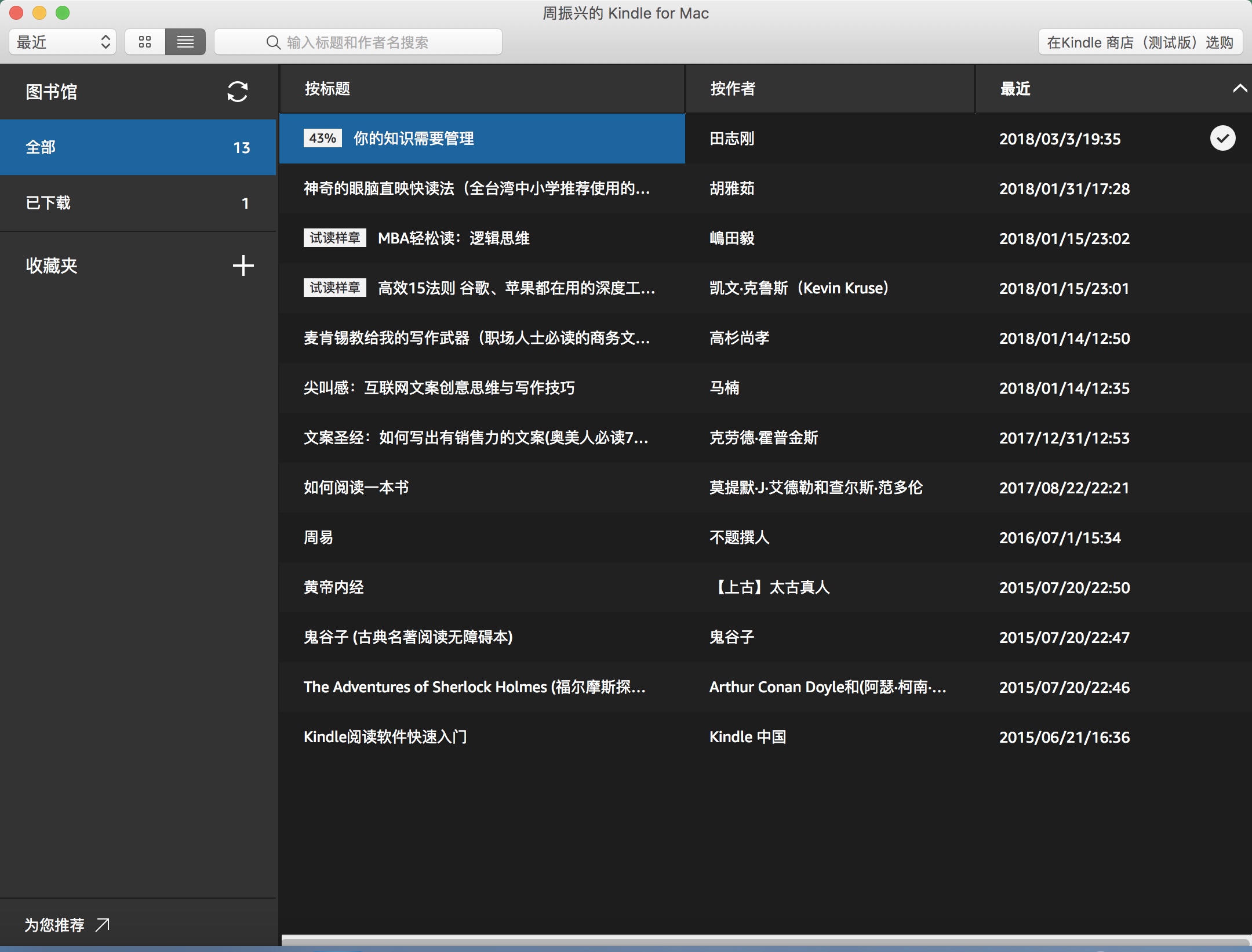
Task: Select The Adventures of Sherlock Holmes
Action: coord(475,687)
